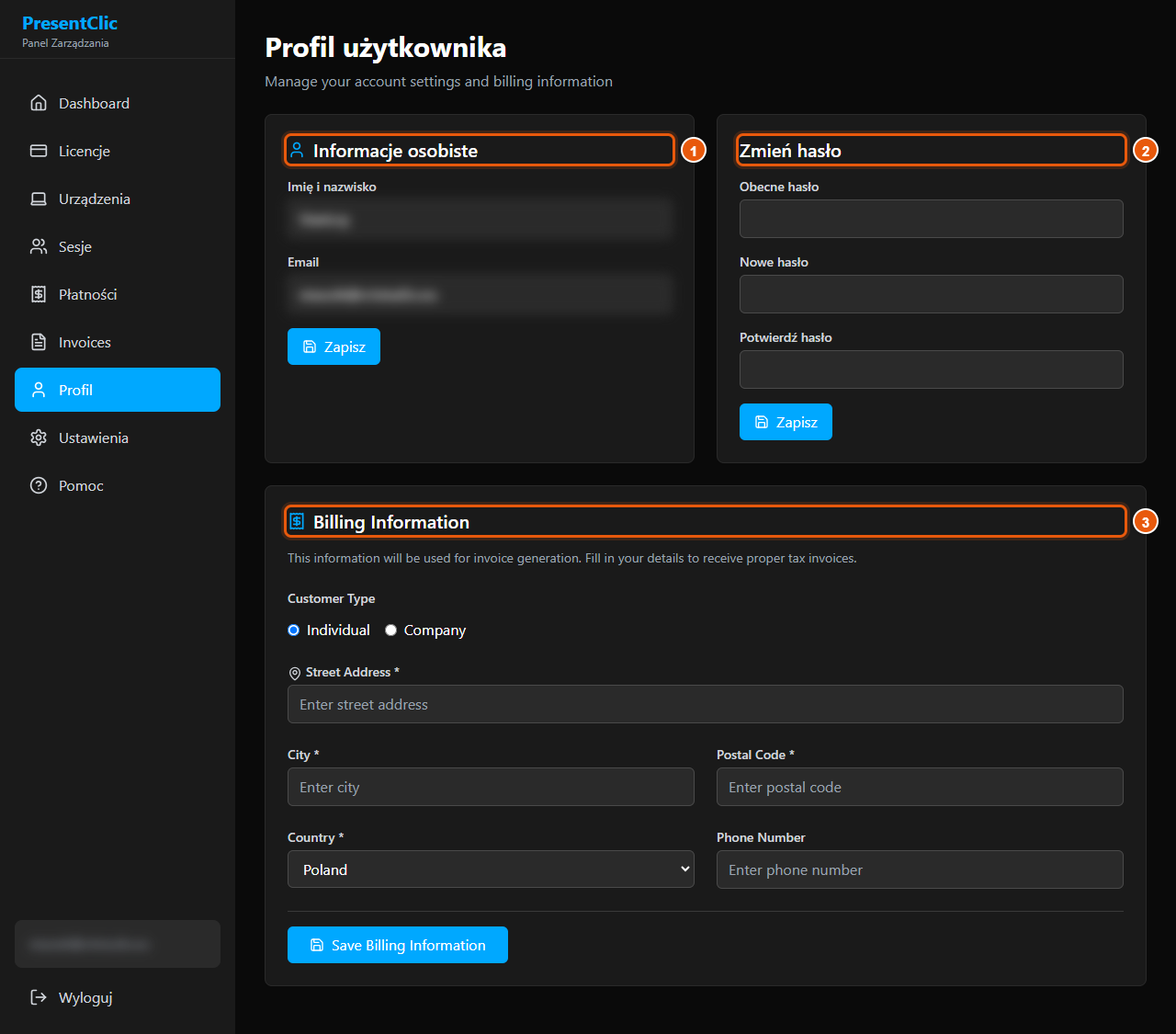Viewport: 1176px width, 1034px height.
Task: Open the Dashboard menu item
Action: click(118, 103)
